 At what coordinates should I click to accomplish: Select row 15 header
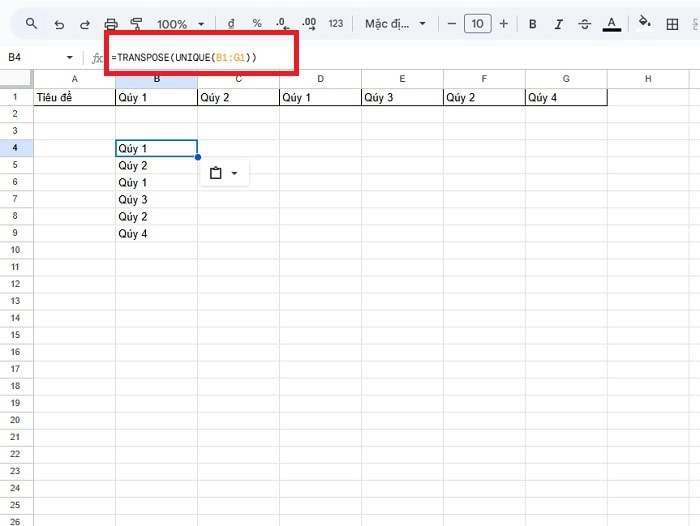click(16, 335)
